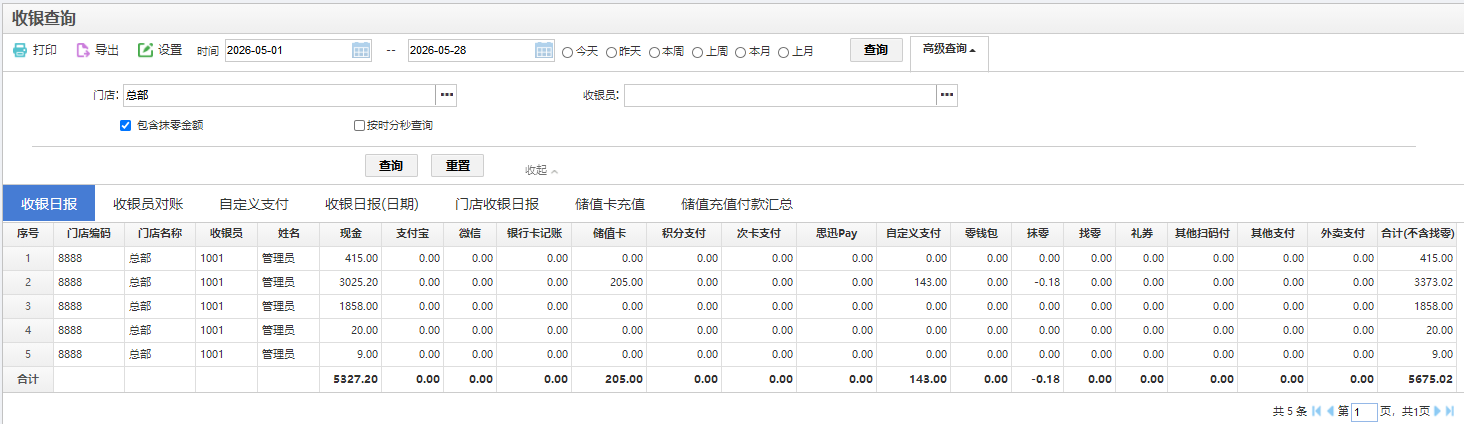
Task: Open calendar picker for end date 2026-05-28
Action: (544, 51)
